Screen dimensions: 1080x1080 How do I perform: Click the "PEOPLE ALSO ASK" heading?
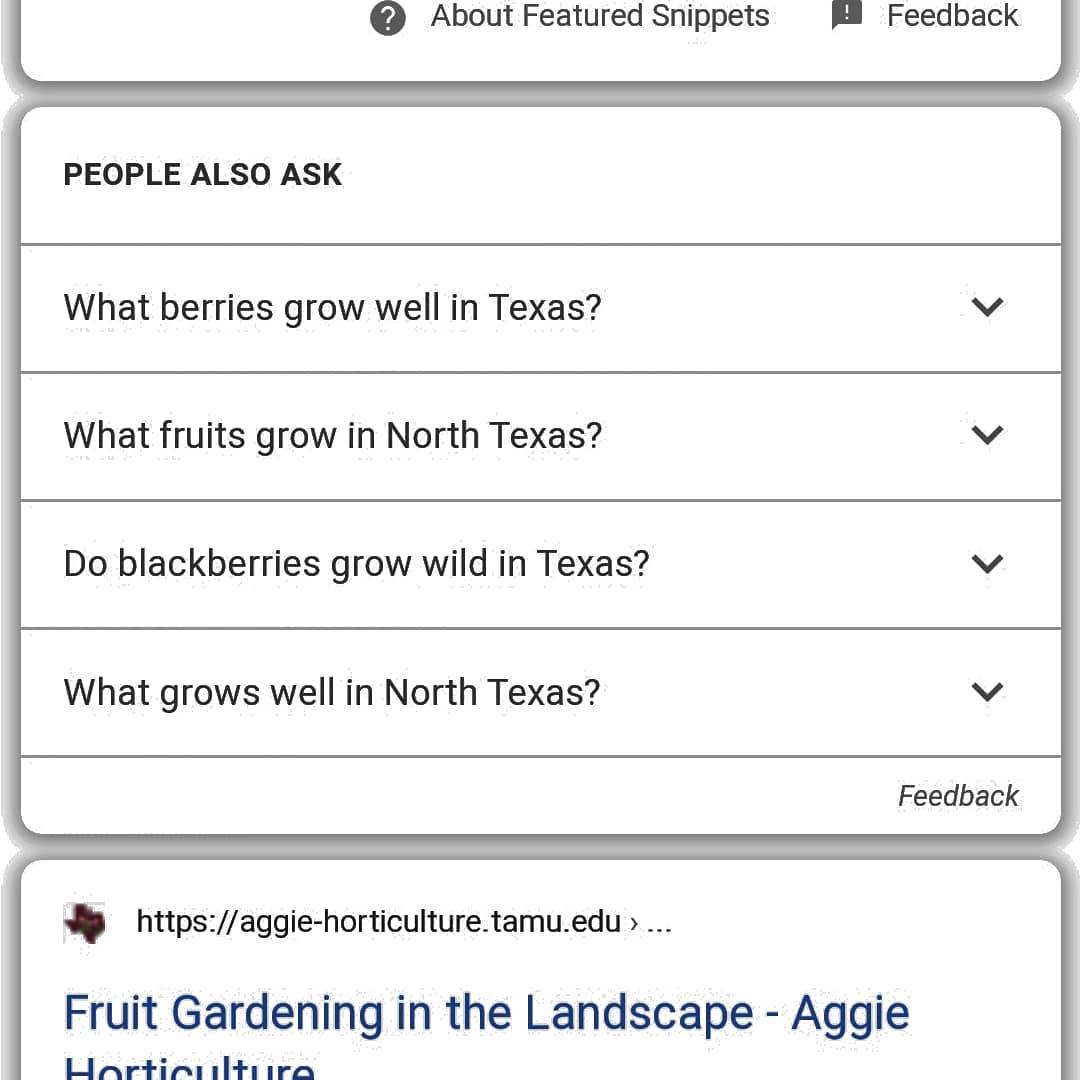tap(203, 175)
